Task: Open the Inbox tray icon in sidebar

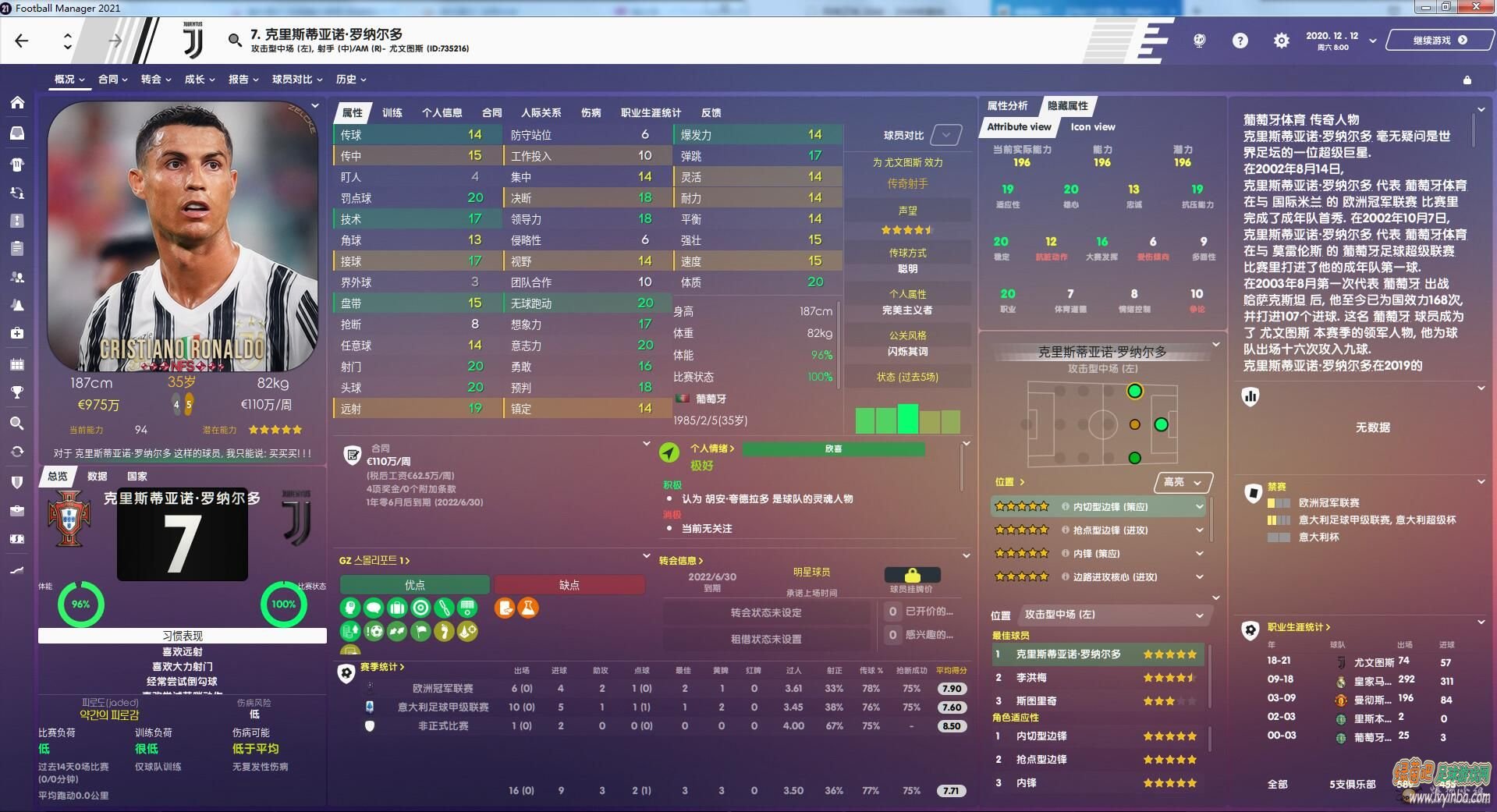Action: [17, 133]
